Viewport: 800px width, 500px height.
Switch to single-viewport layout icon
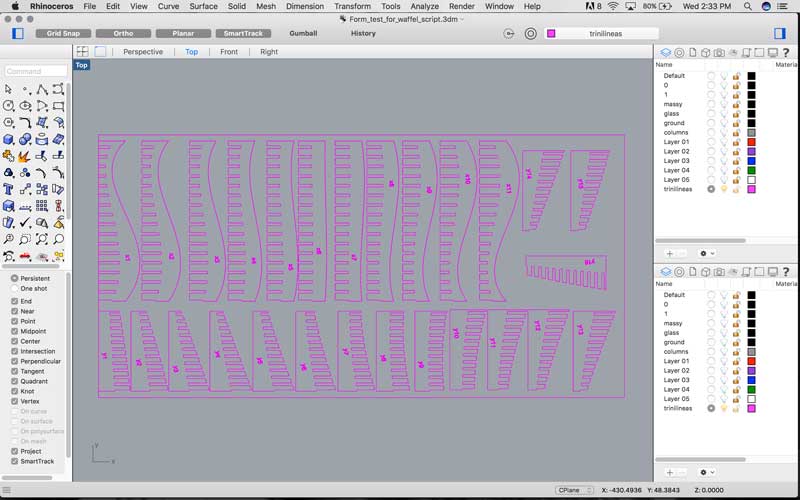(x=101, y=52)
